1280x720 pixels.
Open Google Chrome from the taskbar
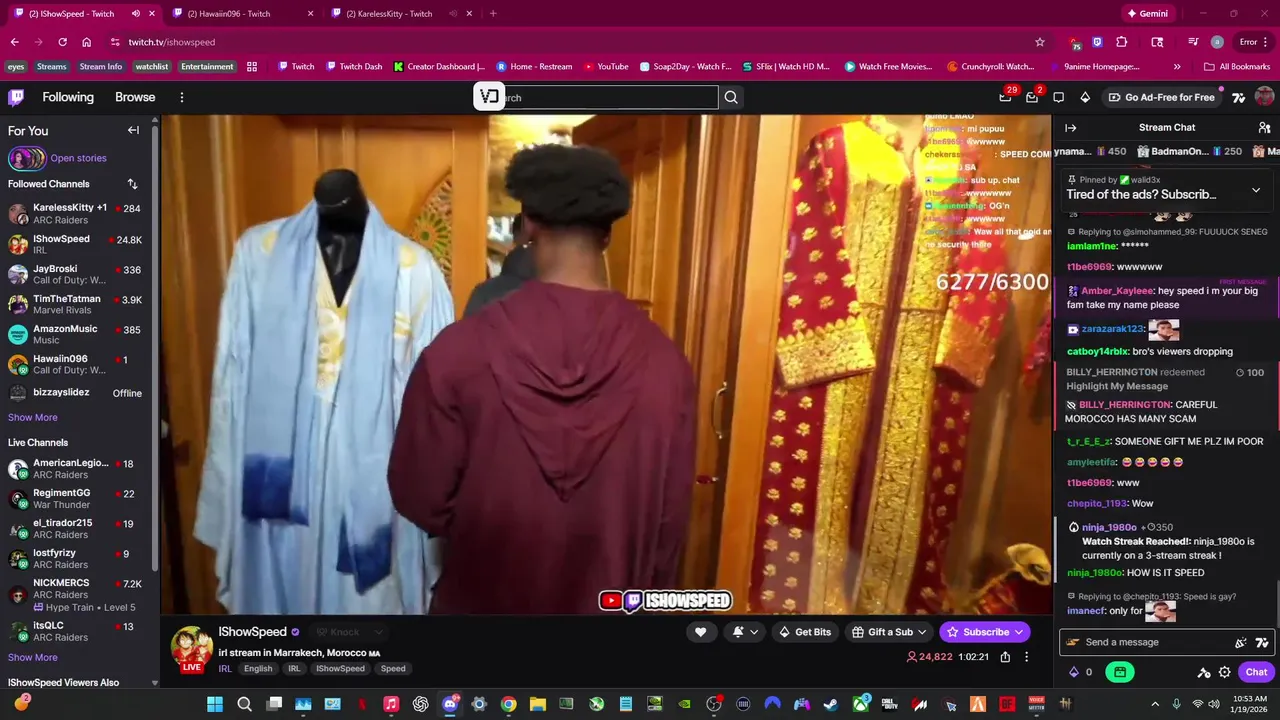click(x=508, y=704)
